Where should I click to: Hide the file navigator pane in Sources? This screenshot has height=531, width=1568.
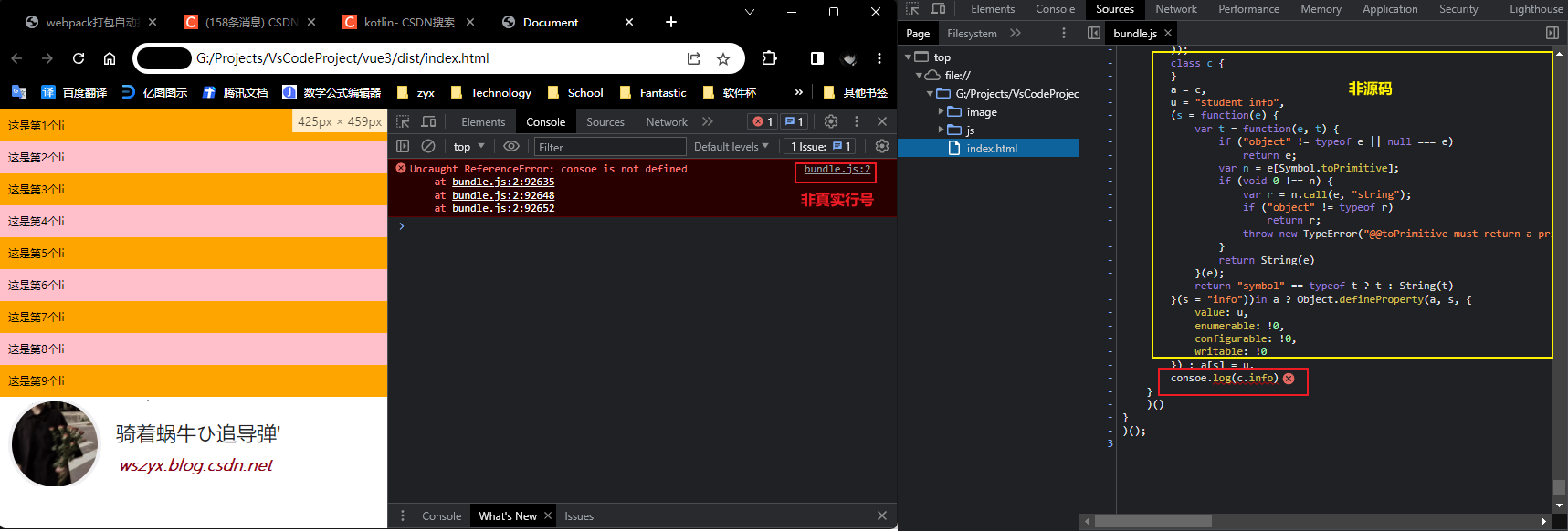(x=1094, y=33)
